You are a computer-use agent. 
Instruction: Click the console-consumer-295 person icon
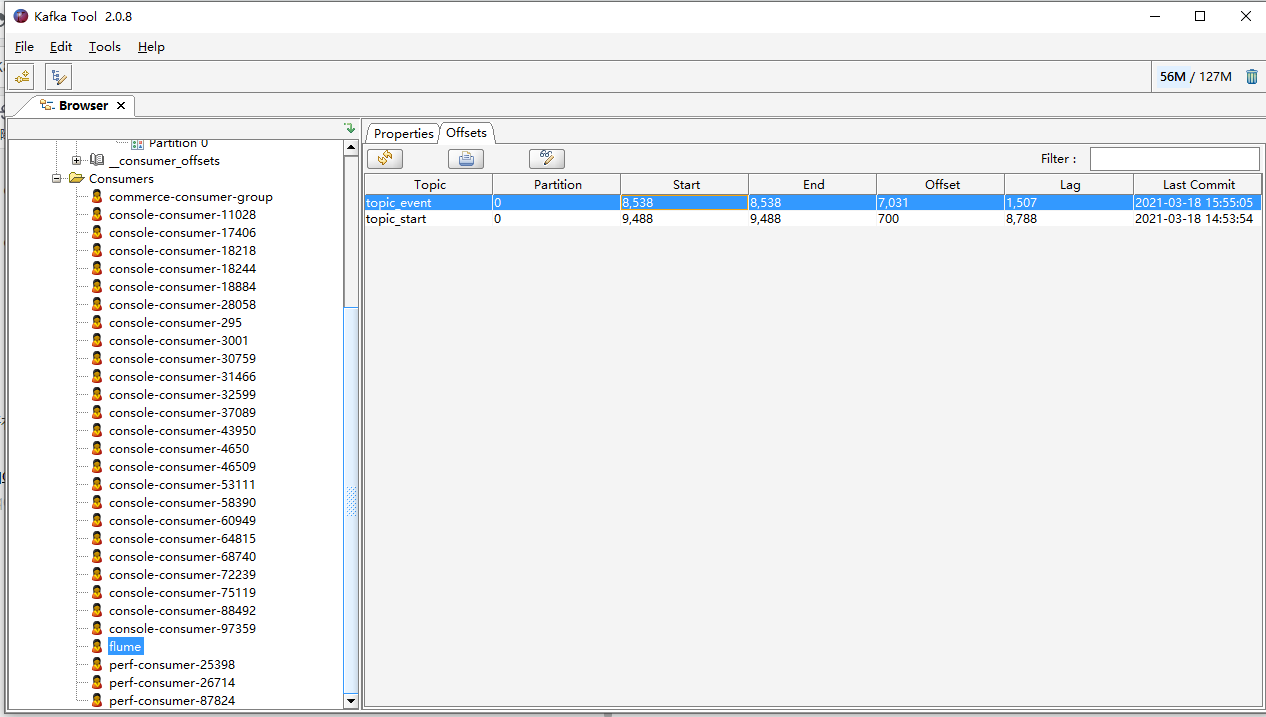point(97,323)
